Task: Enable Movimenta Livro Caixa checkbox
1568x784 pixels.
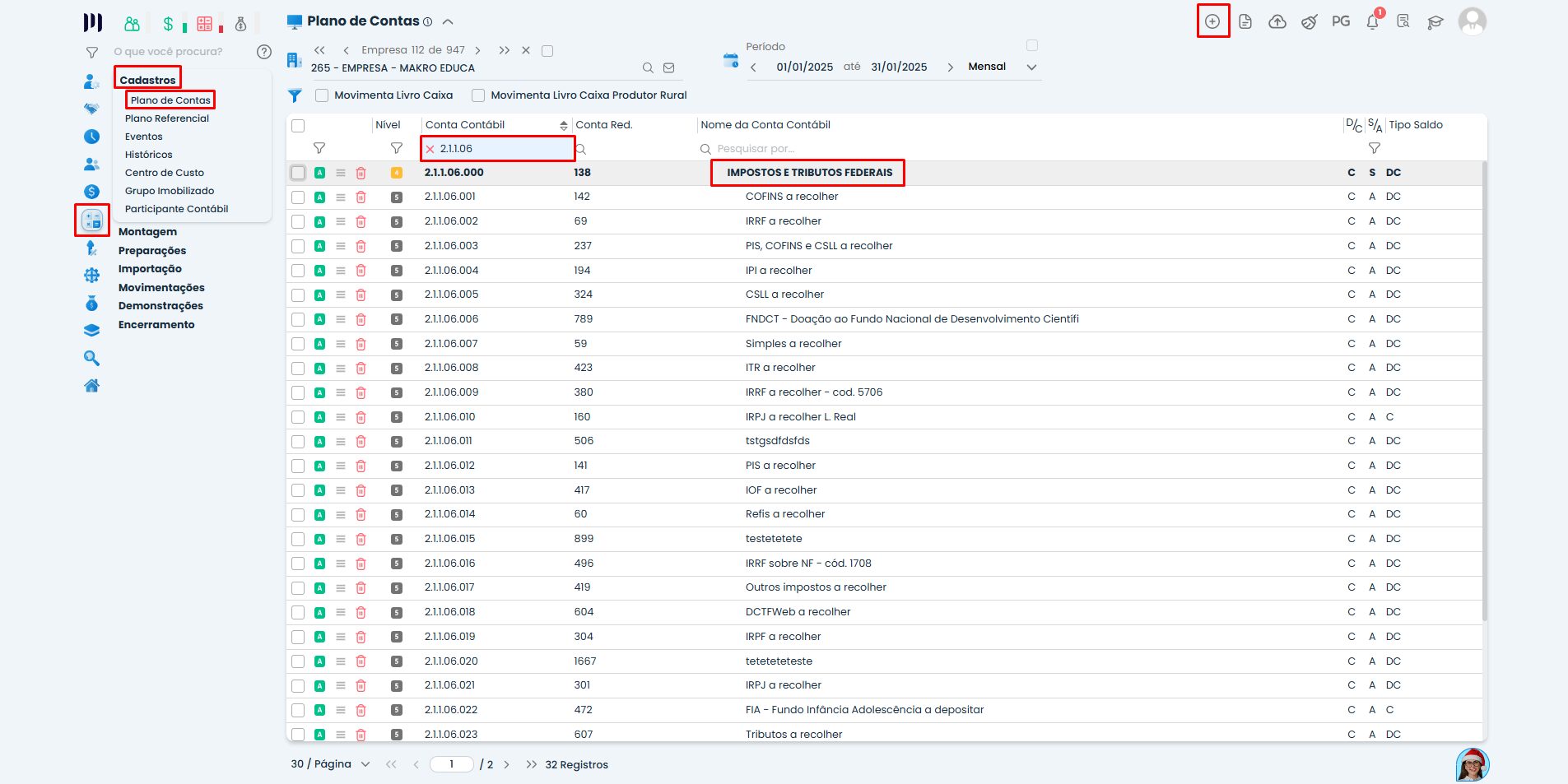Action: [322, 95]
